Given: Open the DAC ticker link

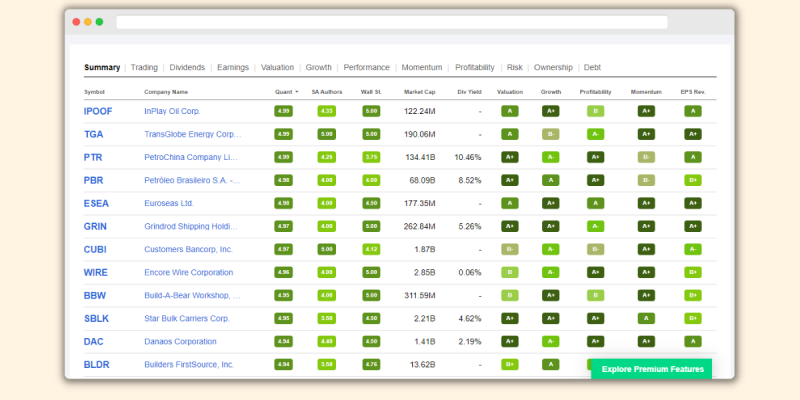Looking at the screenshot, I should click(x=93, y=341).
